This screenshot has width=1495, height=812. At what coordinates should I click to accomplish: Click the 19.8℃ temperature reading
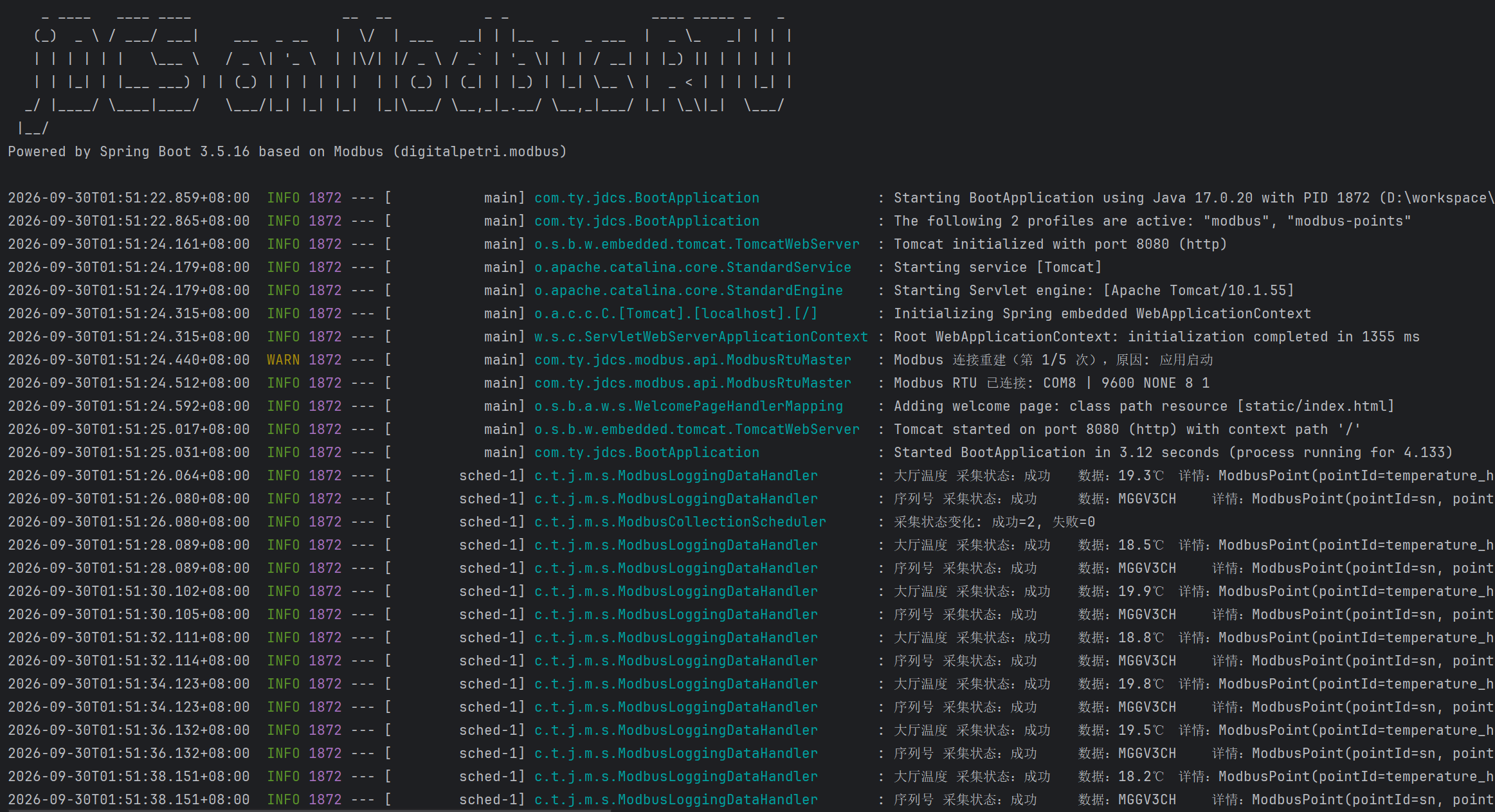[1141, 684]
